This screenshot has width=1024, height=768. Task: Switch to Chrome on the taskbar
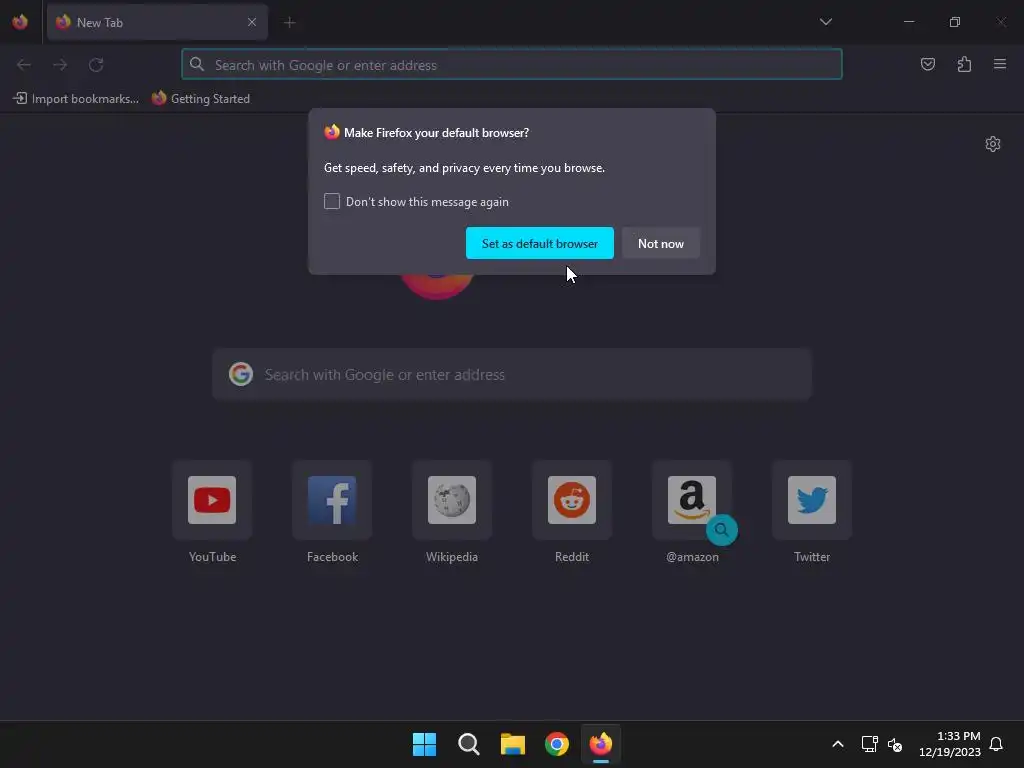[x=557, y=744]
